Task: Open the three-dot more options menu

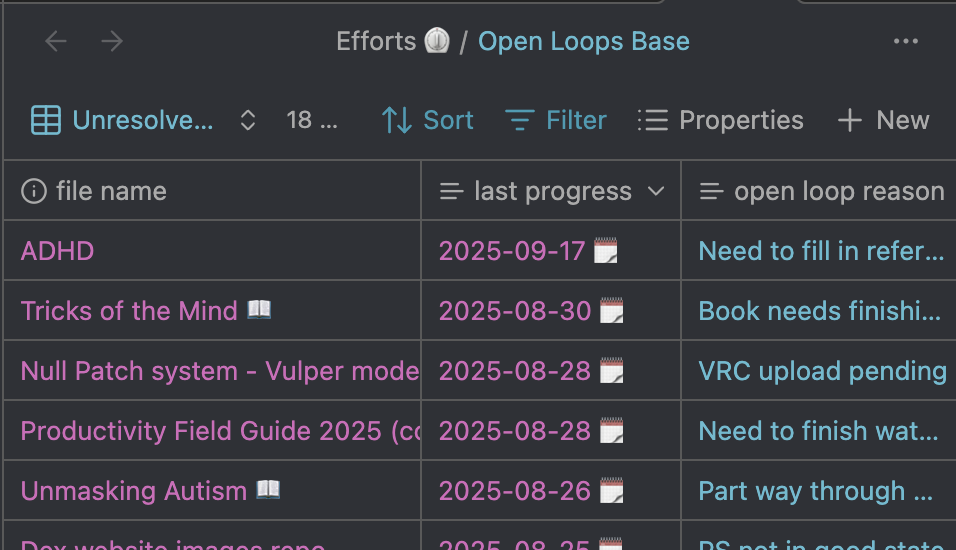Action: point(905,42)
